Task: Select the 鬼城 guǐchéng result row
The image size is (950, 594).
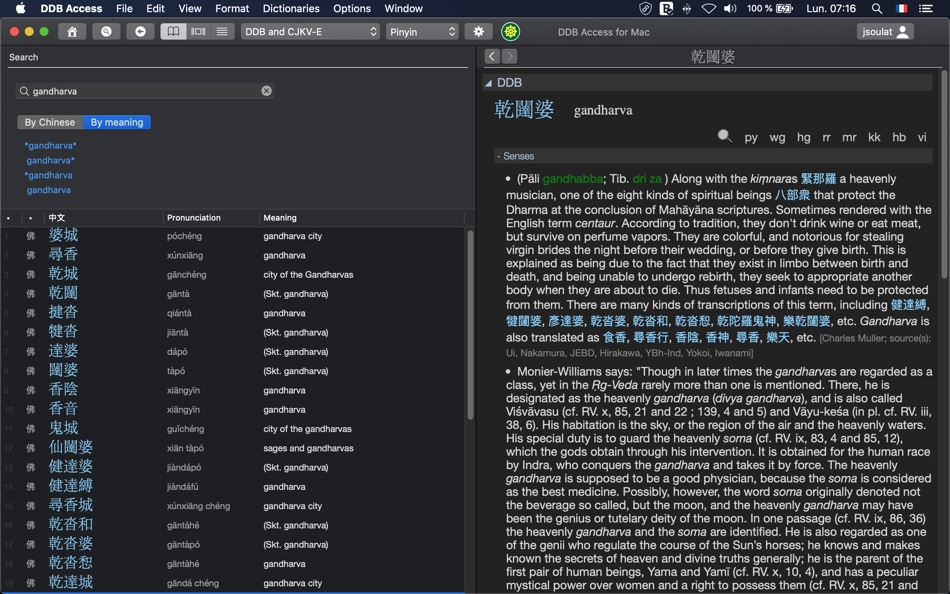Action: pyautogui.click(x=233, y=429)
